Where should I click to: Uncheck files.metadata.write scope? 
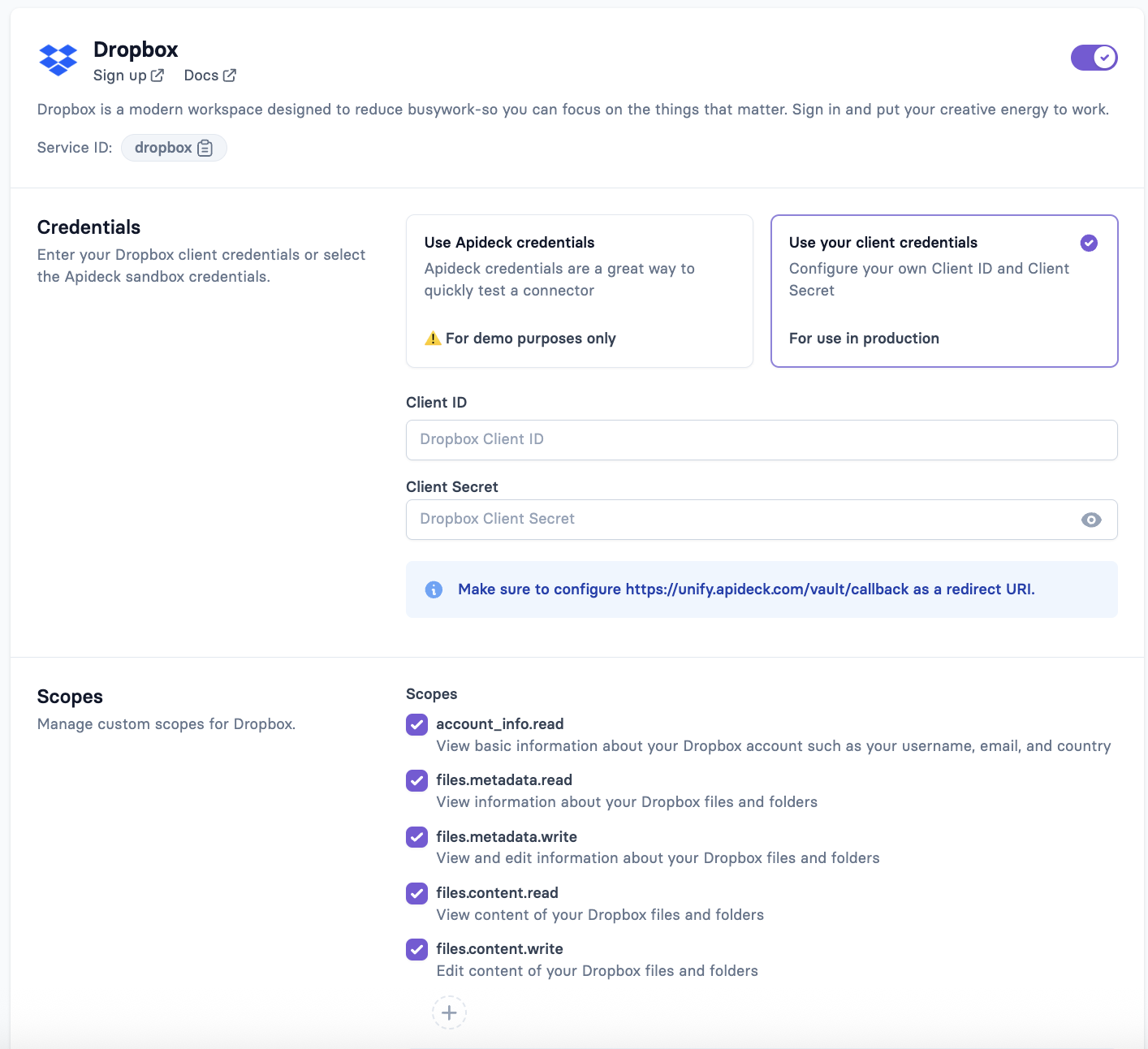coord(416,837)
